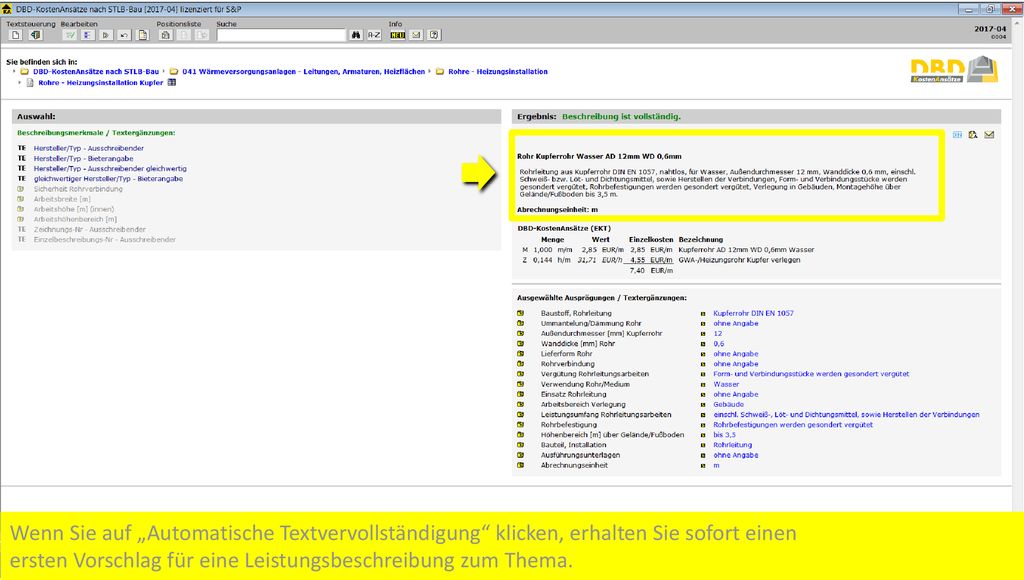Select Hersteller/Typ - Ausschreibender

89,148
